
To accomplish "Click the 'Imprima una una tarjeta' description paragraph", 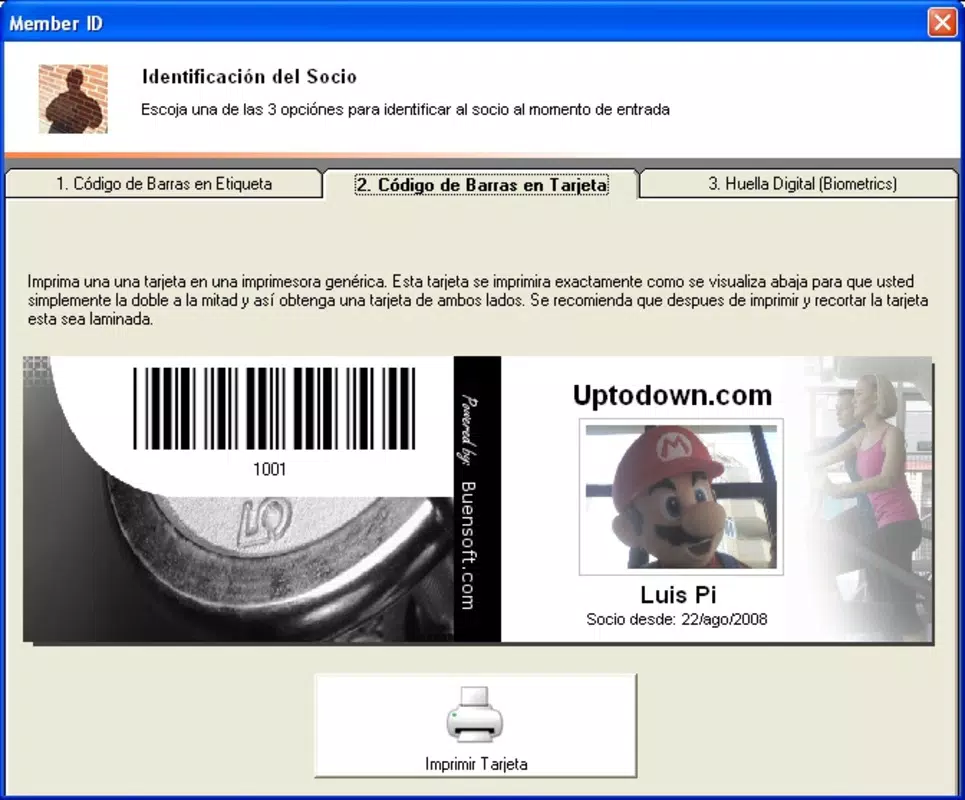I will coord(478,300).
